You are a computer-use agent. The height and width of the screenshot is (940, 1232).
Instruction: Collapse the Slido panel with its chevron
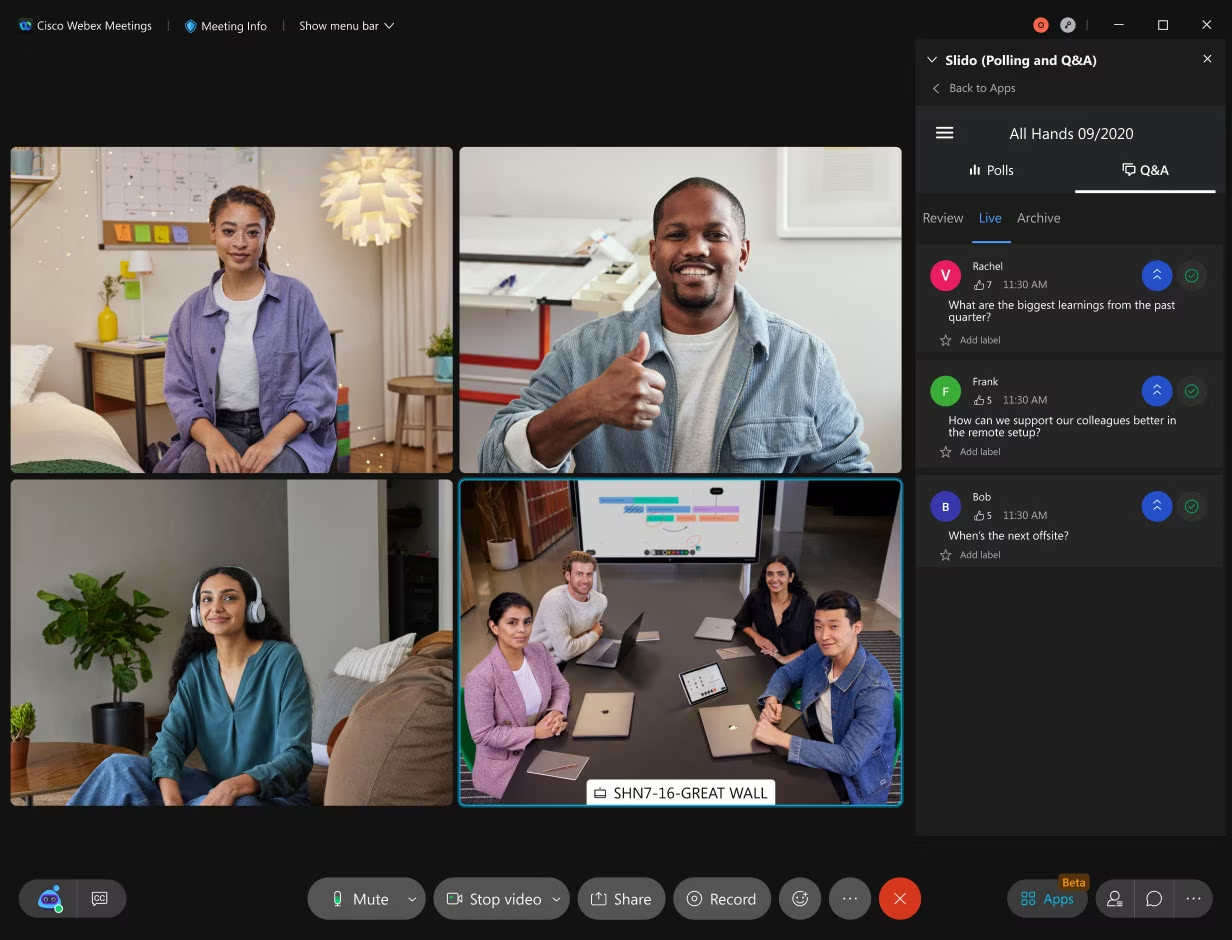pos(932,59)
